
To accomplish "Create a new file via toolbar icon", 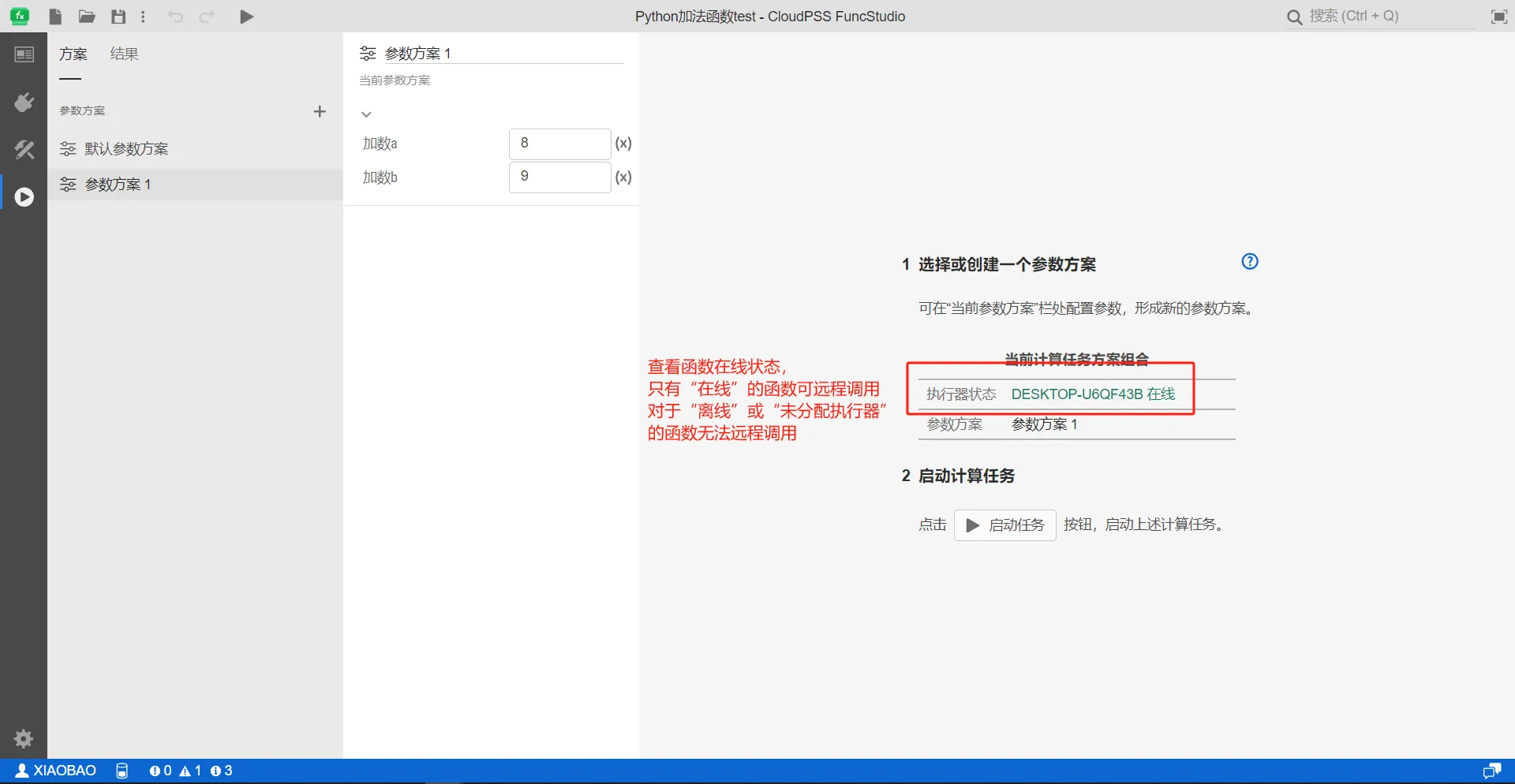I will (x=55, y=17).
